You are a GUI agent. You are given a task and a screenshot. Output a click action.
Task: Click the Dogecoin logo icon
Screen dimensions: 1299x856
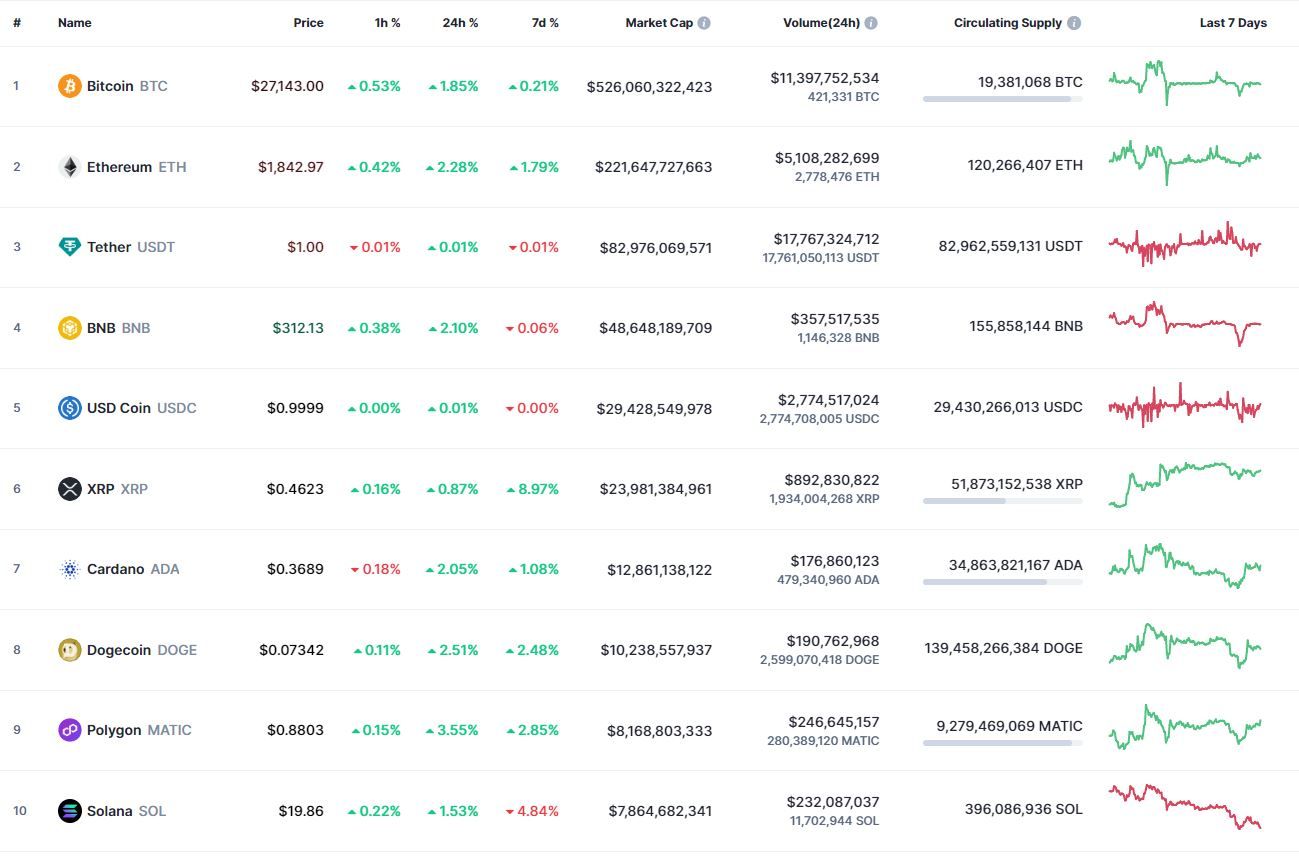point(69,650)
